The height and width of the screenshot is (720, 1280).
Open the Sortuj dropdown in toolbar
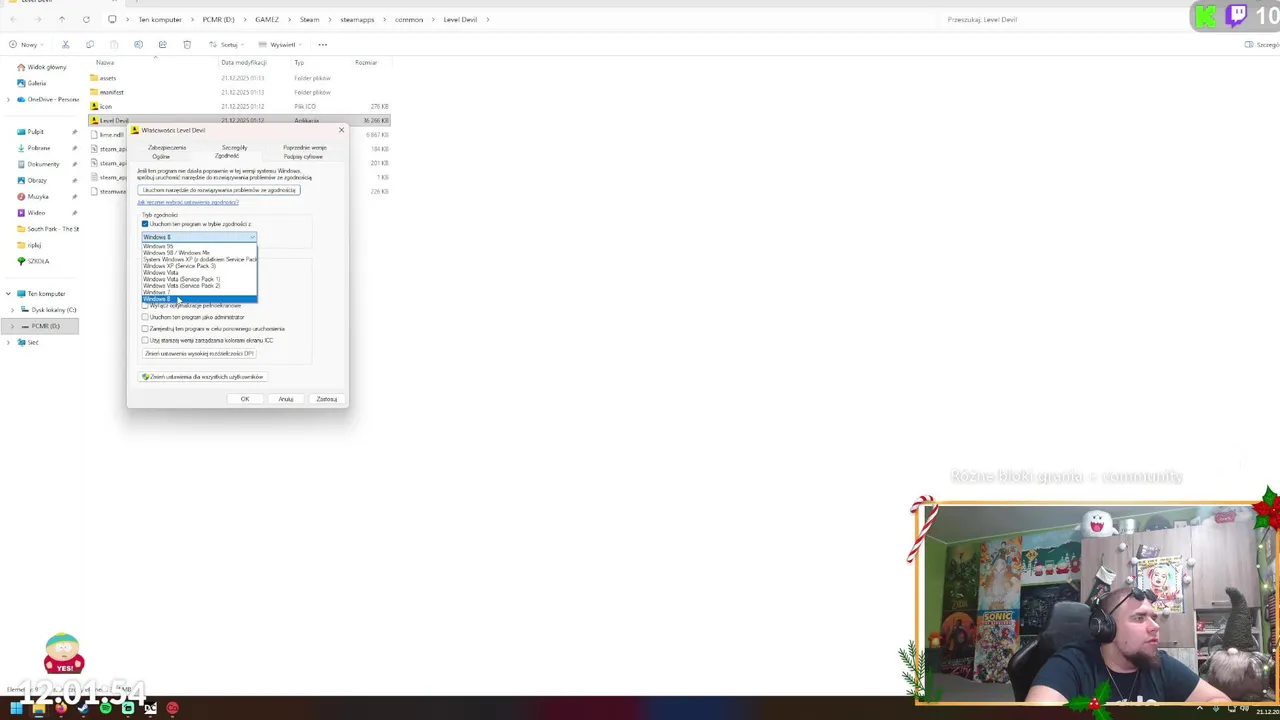pyautogui.click(x=227, y=44)
